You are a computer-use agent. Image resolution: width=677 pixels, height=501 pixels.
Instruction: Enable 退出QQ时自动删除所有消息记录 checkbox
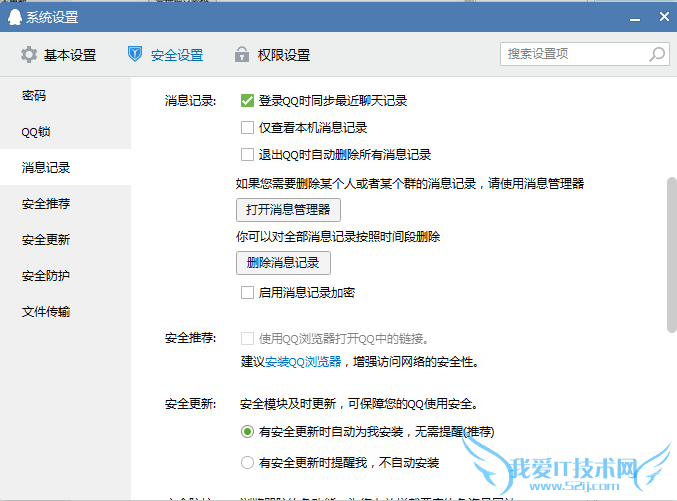pos(247,155)
